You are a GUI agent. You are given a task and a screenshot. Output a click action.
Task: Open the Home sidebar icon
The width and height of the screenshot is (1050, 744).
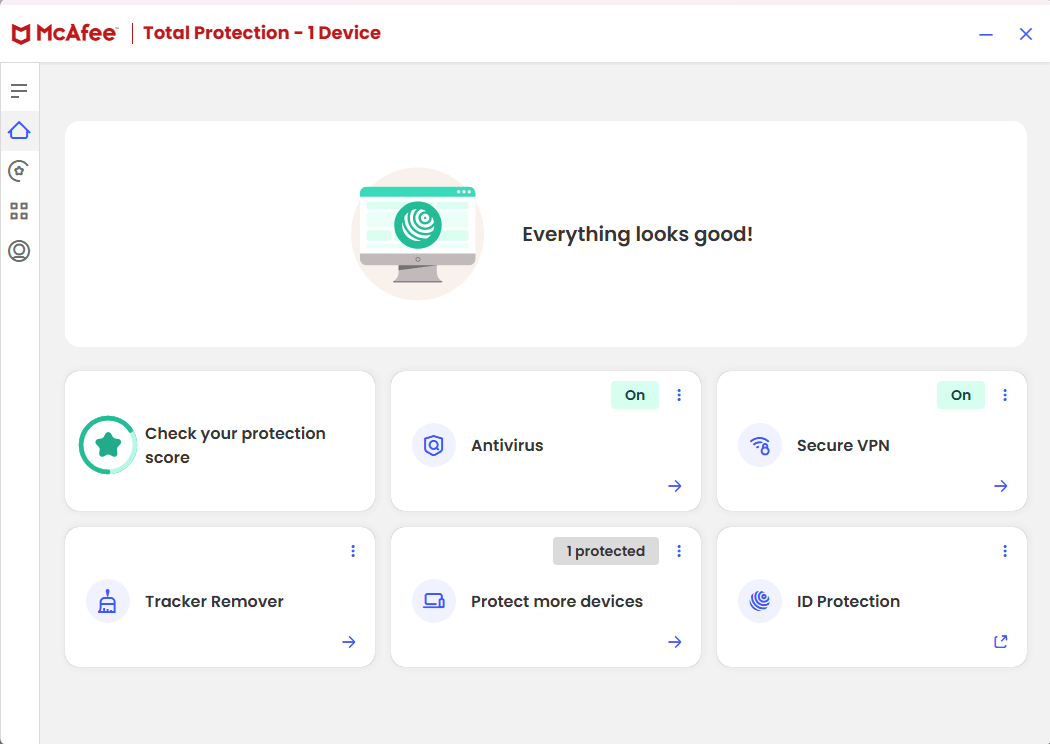point(19,130)
